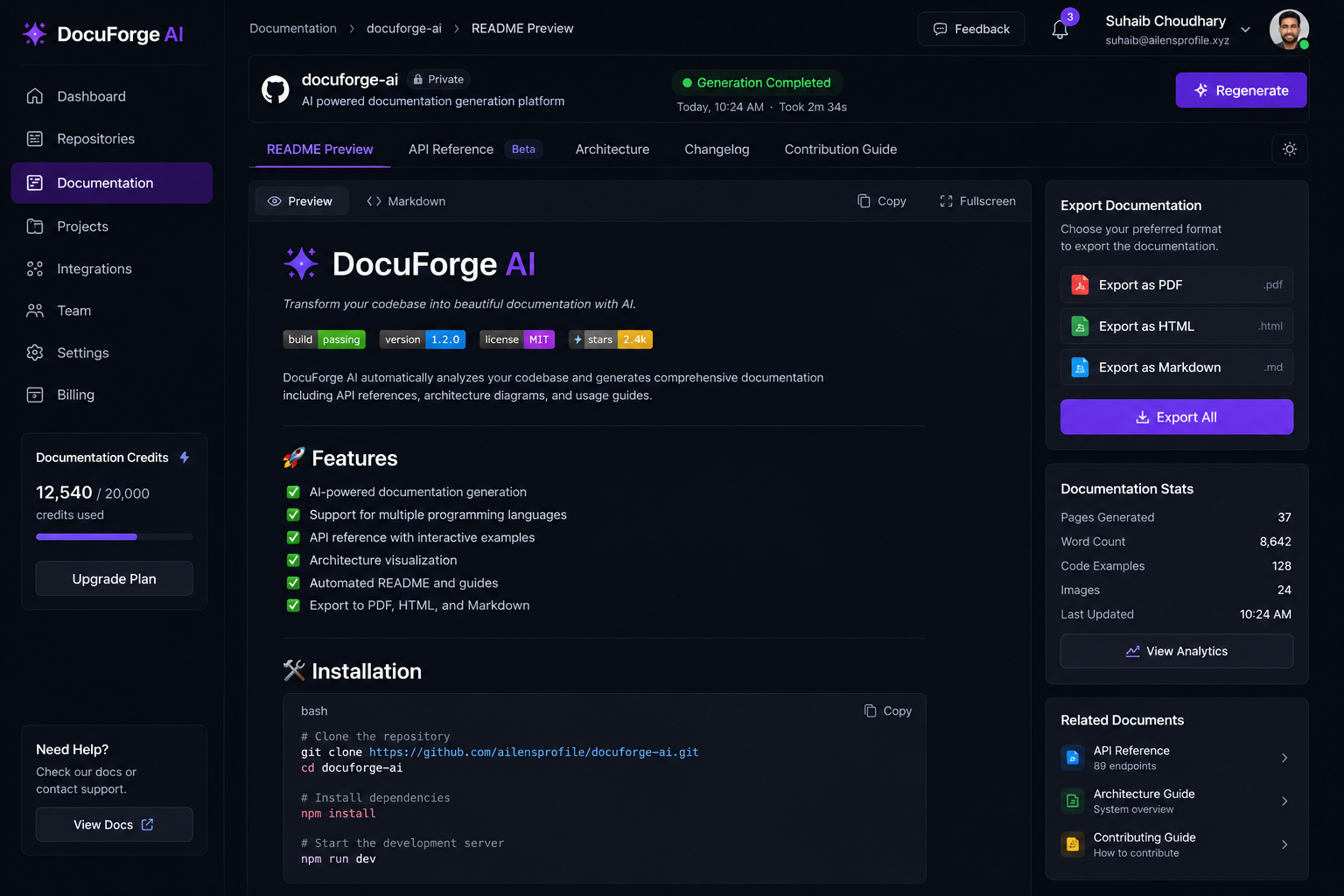Open Fullscreen preview mode
Image resolution: width=1344 pixels, height=896 pixels.
(977, 201)
